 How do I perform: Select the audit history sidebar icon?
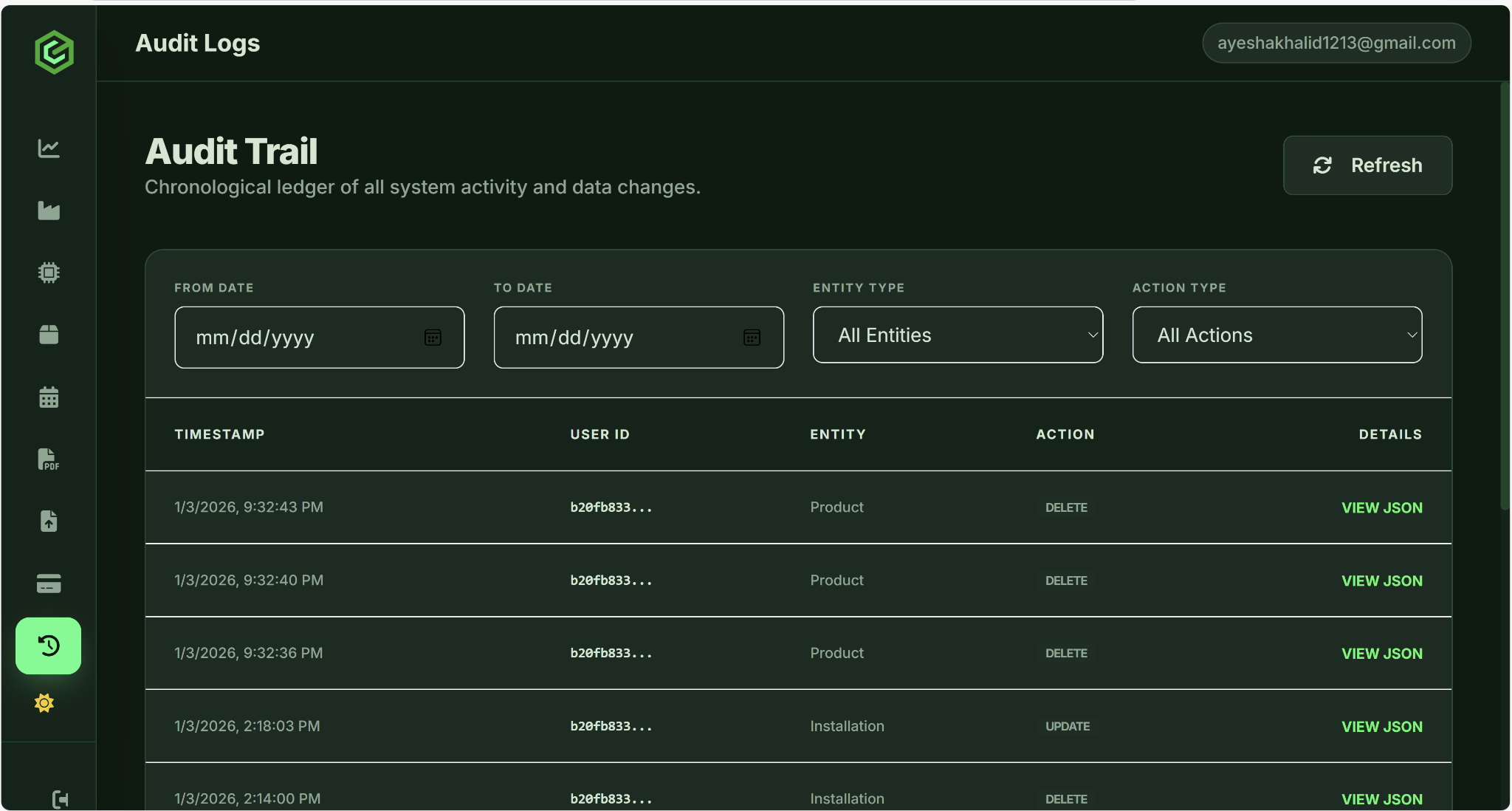pos(49,646)
